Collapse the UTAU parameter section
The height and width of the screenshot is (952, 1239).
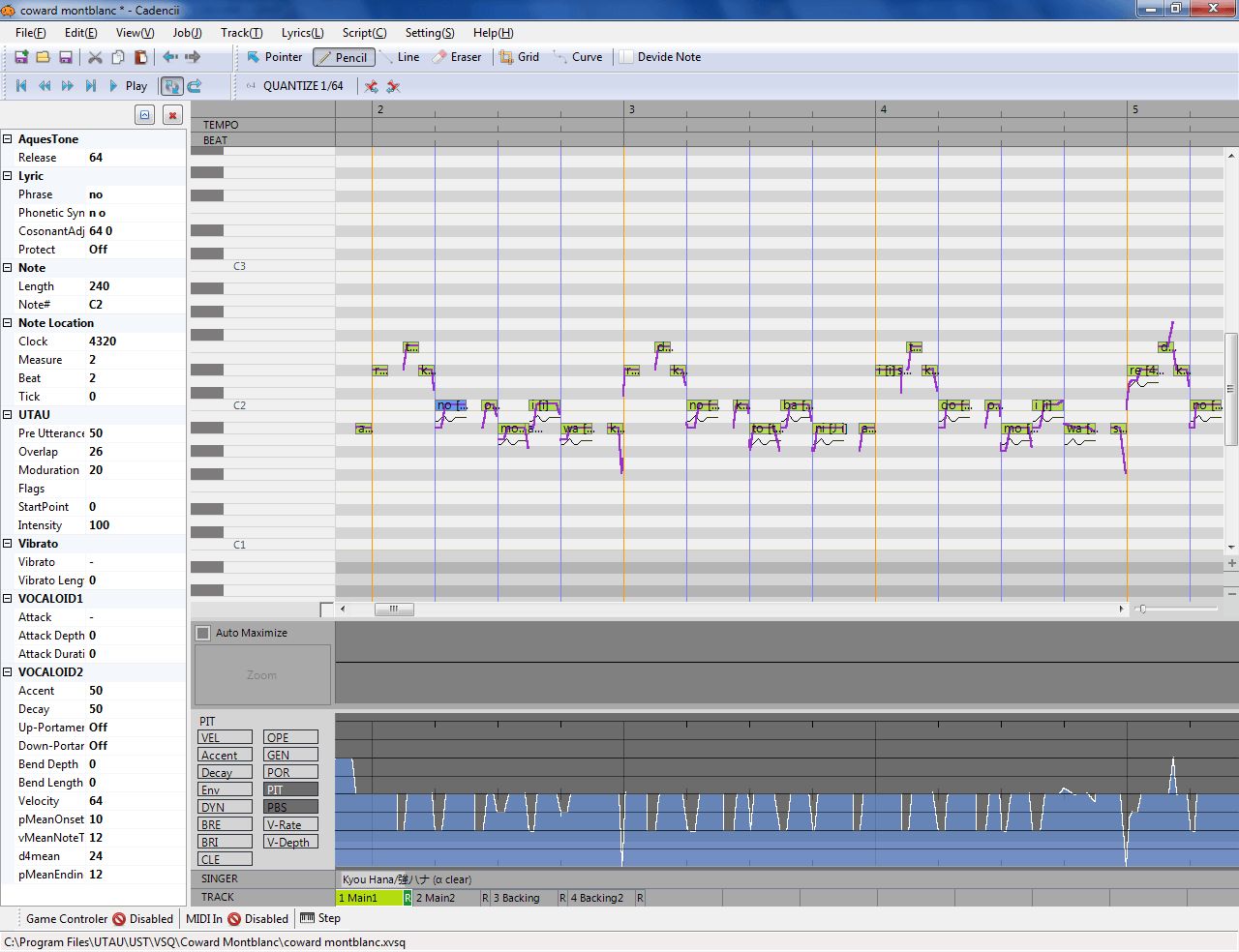click(x=9, y=414)
